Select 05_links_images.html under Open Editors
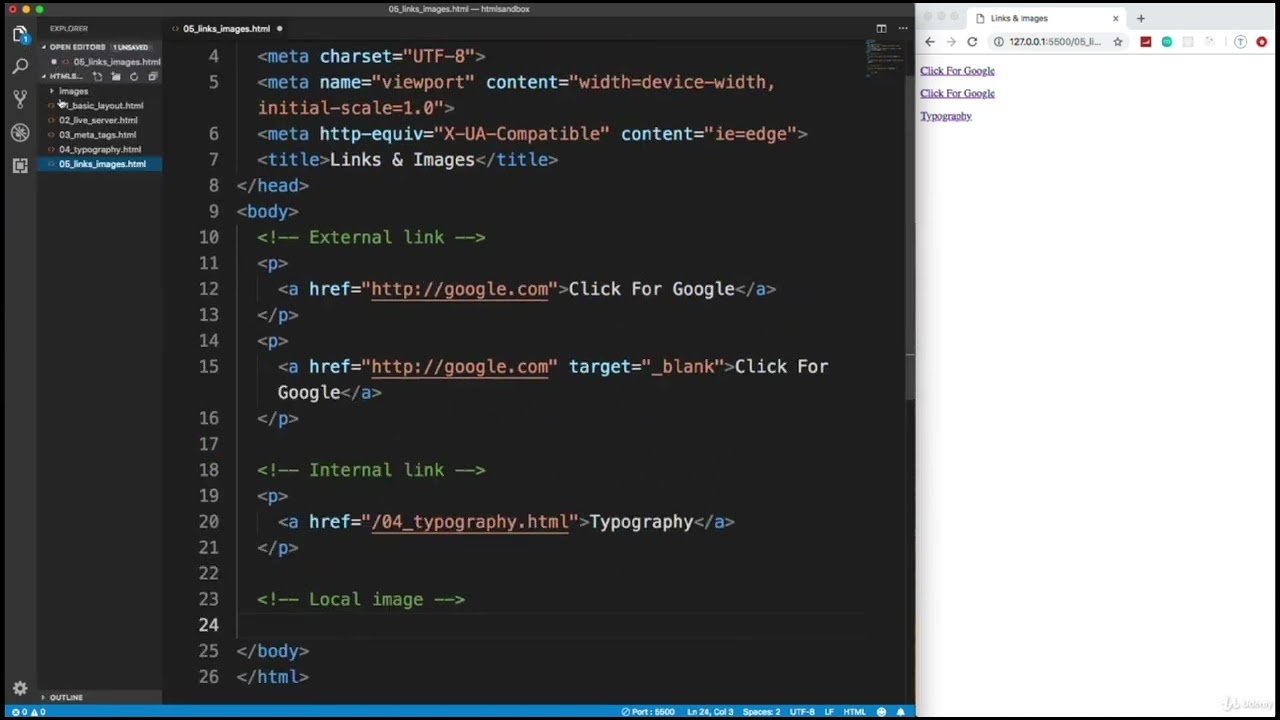The image size is (1280, 720). 116,62
